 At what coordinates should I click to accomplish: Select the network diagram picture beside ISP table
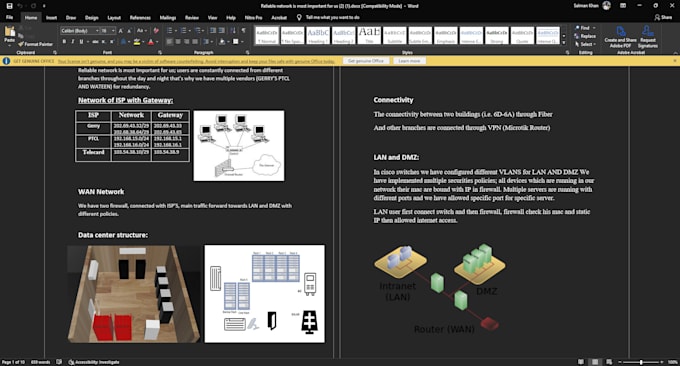point(239,145)
